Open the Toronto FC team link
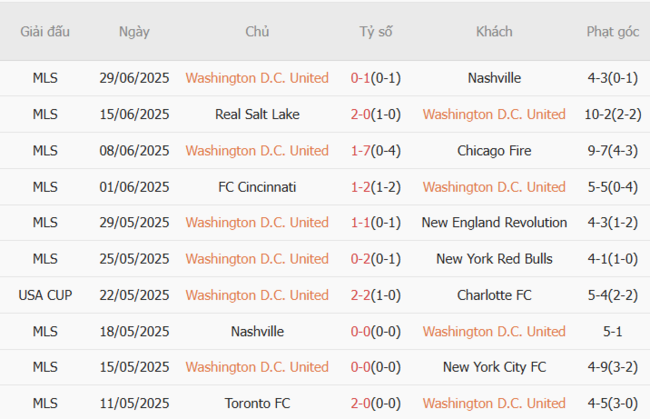 point(257,403)
